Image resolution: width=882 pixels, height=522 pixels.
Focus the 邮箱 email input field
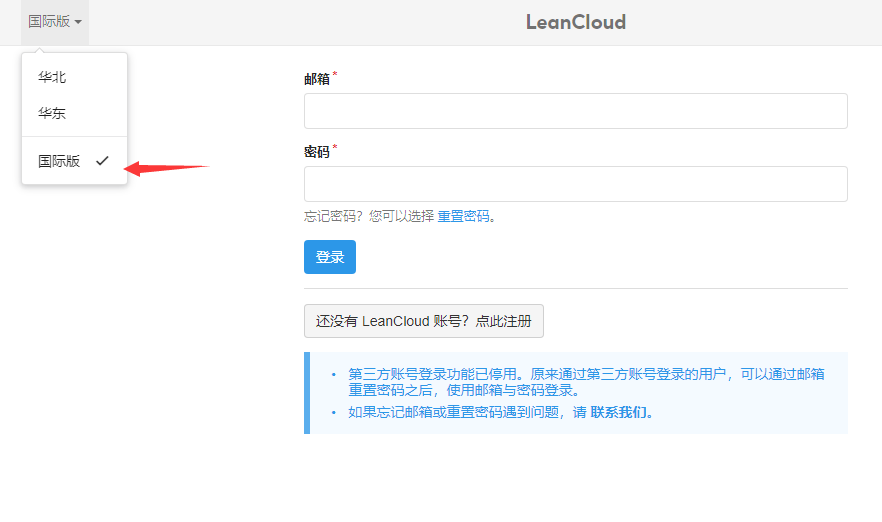575,111
